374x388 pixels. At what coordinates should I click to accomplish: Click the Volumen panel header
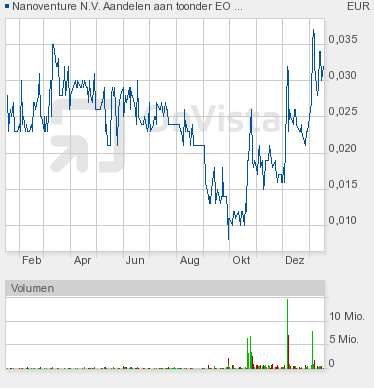pos(165,288)
